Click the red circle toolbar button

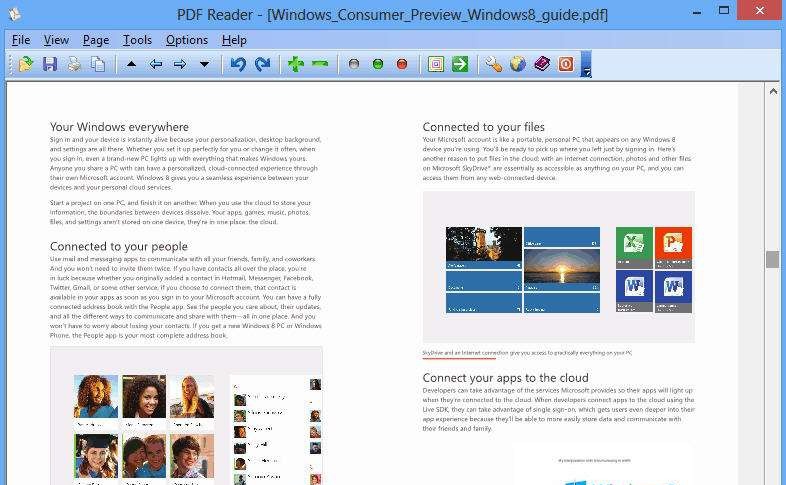(402, 64)
